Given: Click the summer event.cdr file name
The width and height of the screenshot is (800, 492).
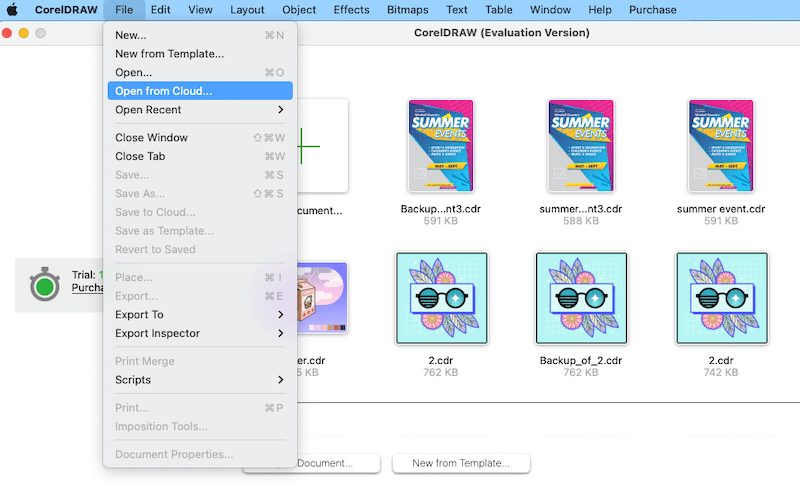Looking at the screenshot, I should [721, 209].
